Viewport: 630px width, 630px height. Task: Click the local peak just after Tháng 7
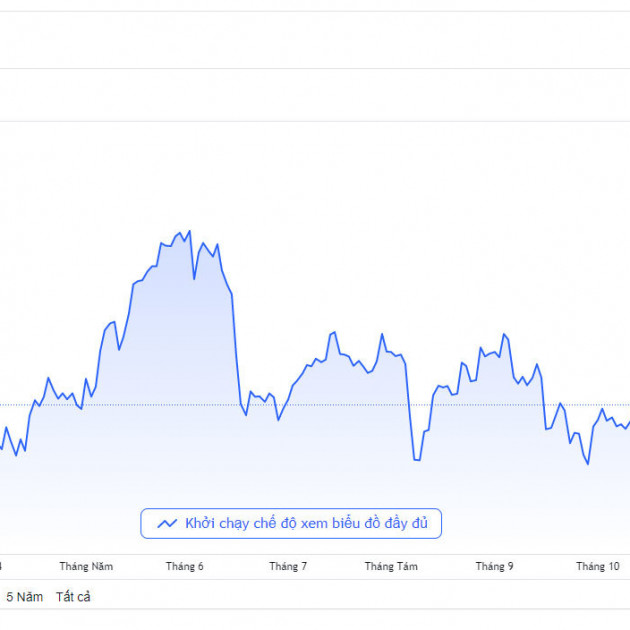334,332
